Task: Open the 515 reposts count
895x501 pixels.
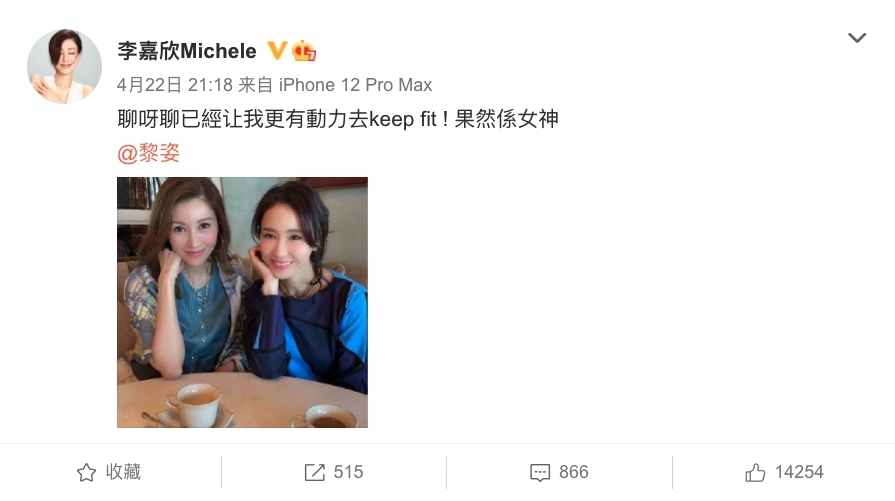Action: [x=348, y=472]
